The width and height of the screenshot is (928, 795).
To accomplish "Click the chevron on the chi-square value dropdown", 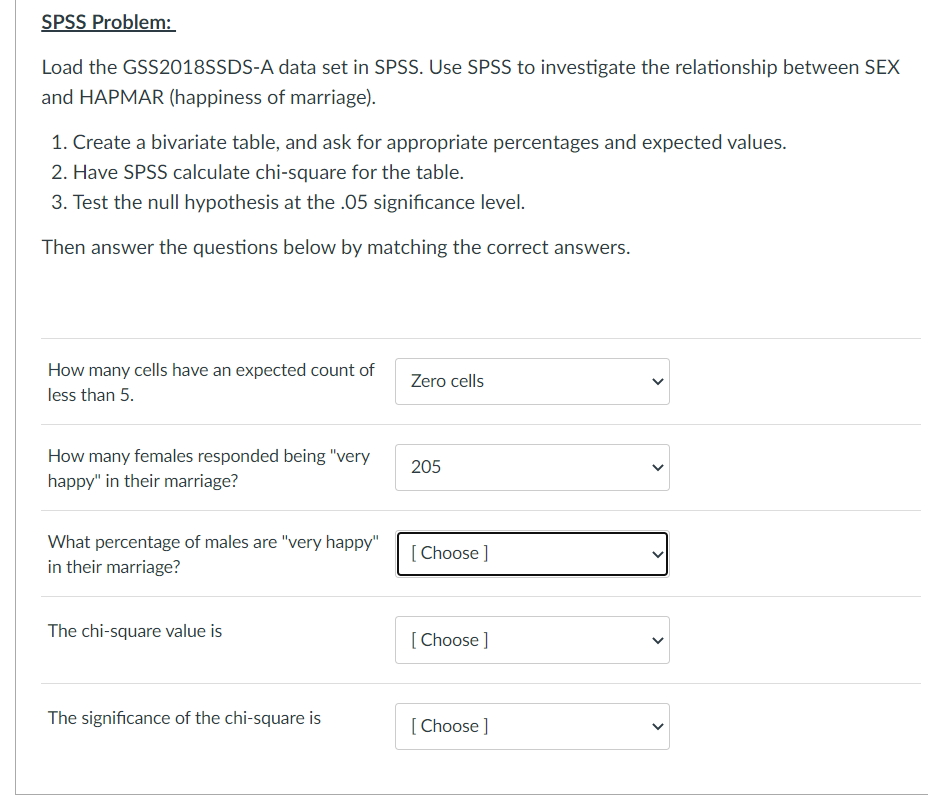I will point(657,640).
